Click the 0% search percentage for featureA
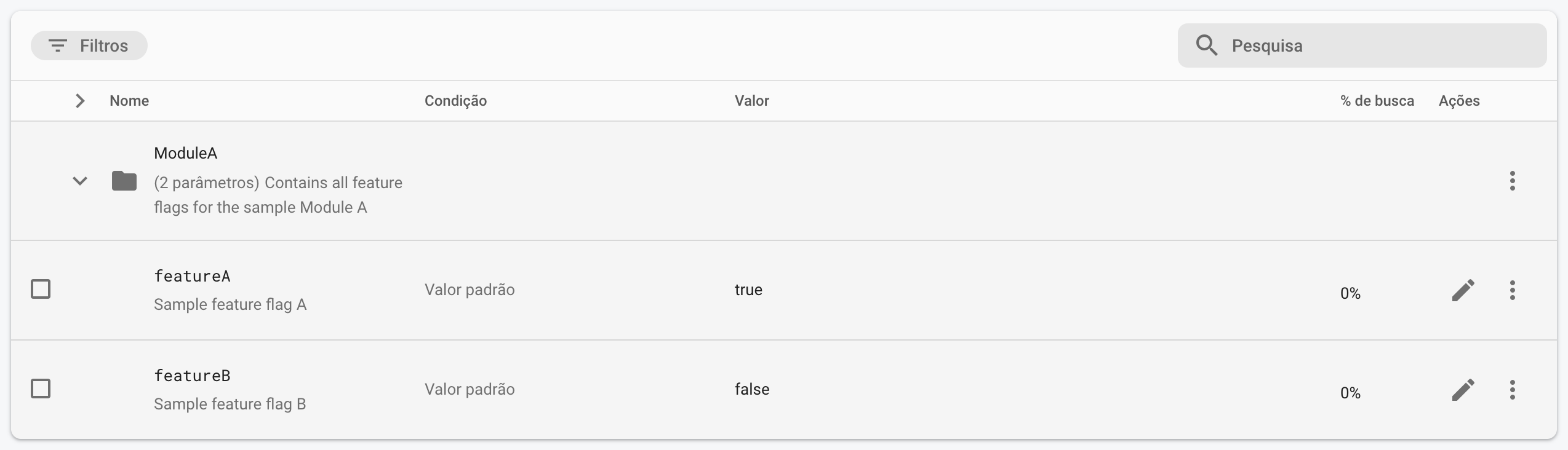Image resolution: width=1568 pixels, height=450 pixels. (1350, 293)
